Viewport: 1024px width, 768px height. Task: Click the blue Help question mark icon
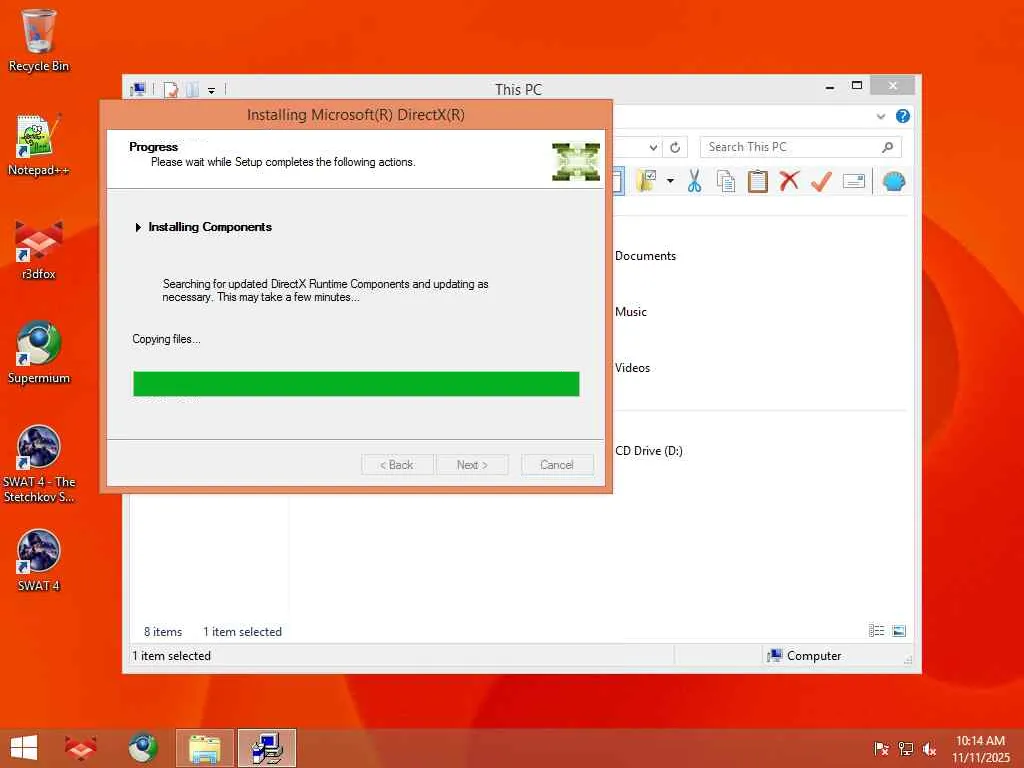point(903,116)
